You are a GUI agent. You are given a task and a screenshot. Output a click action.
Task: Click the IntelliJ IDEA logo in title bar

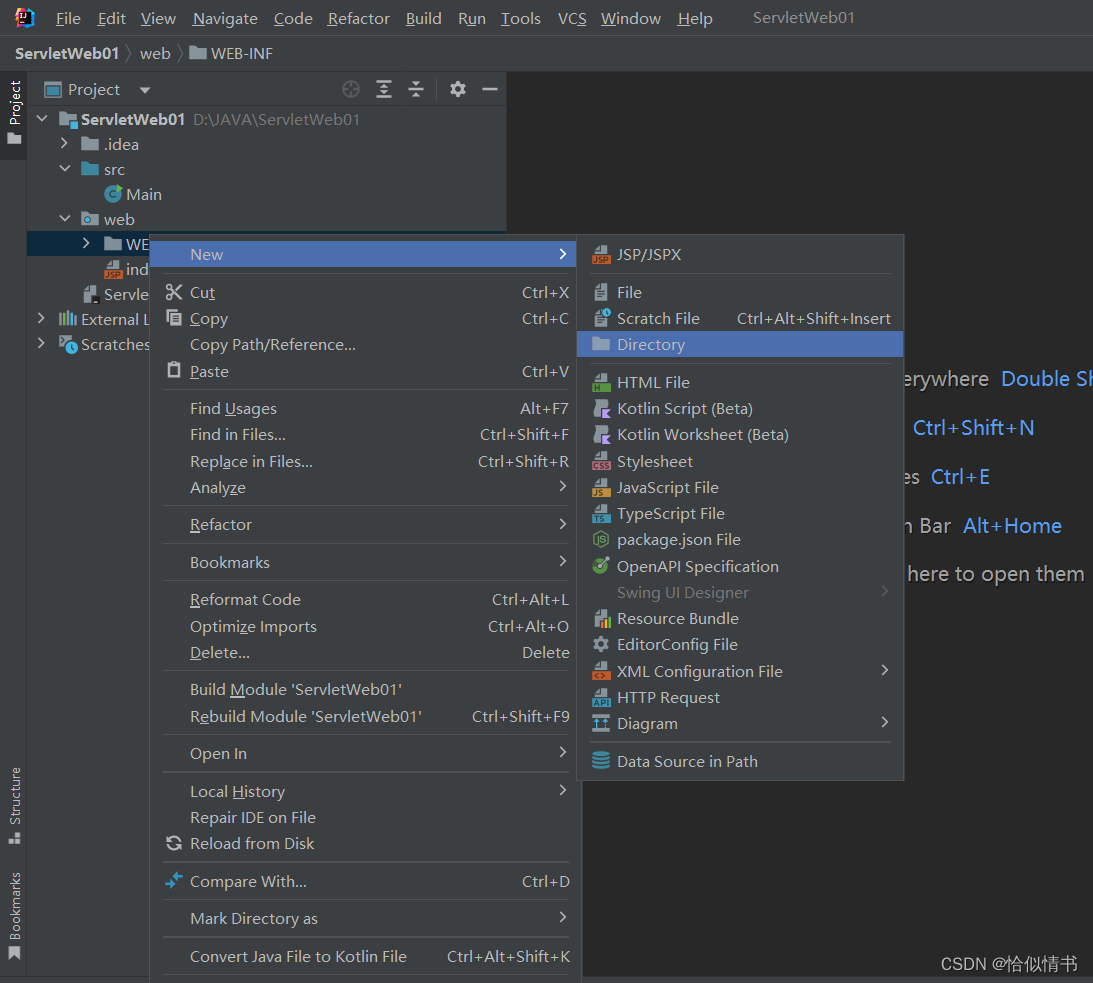[x=22, y=17]
